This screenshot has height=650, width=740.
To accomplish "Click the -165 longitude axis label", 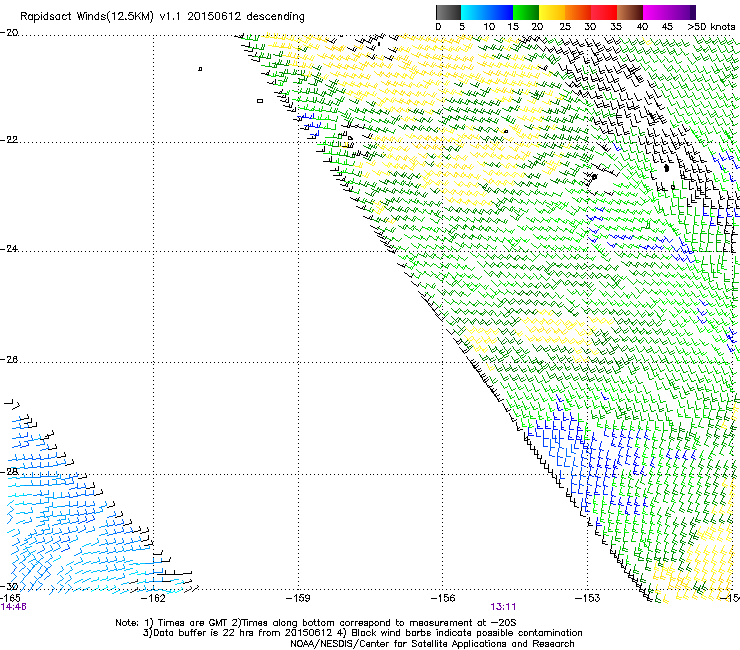I will click(x=10, y=598).
